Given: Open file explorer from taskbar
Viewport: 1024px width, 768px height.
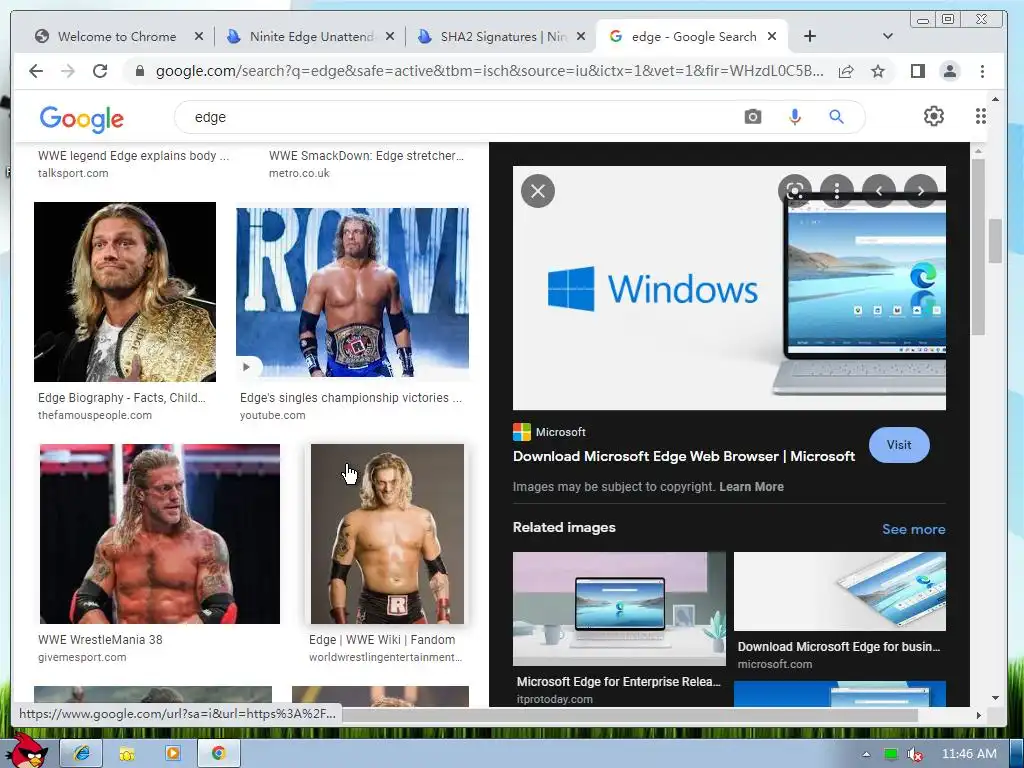Looking at the screenshot, I should click(127, 754).
